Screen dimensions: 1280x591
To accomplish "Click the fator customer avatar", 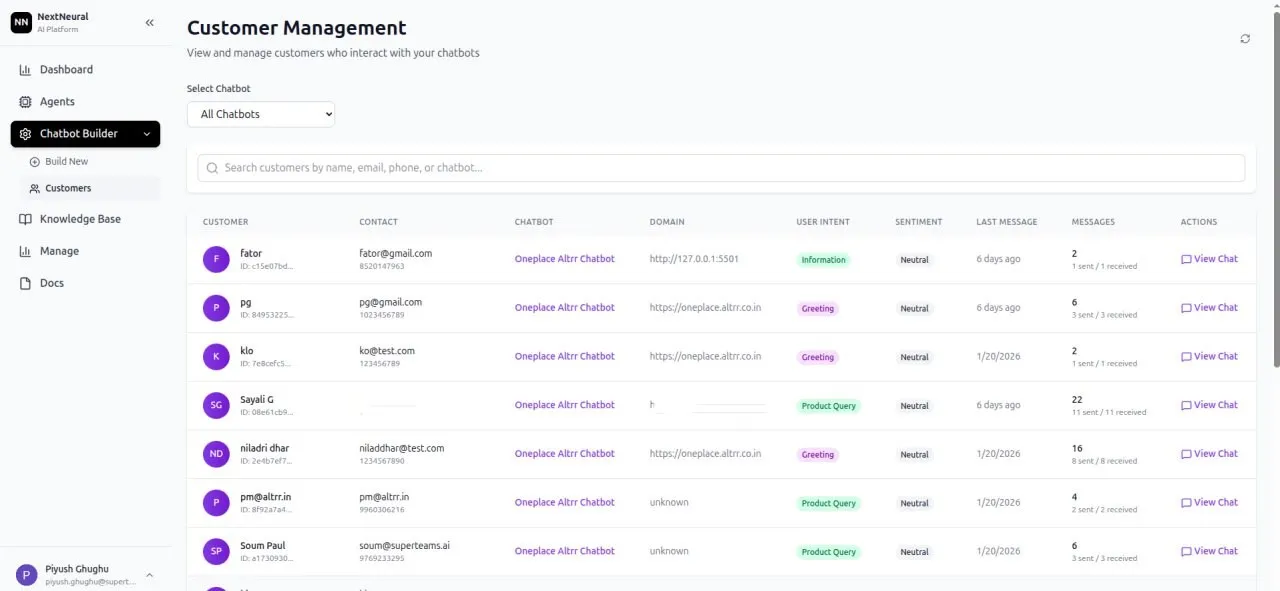I will (216, 260).
